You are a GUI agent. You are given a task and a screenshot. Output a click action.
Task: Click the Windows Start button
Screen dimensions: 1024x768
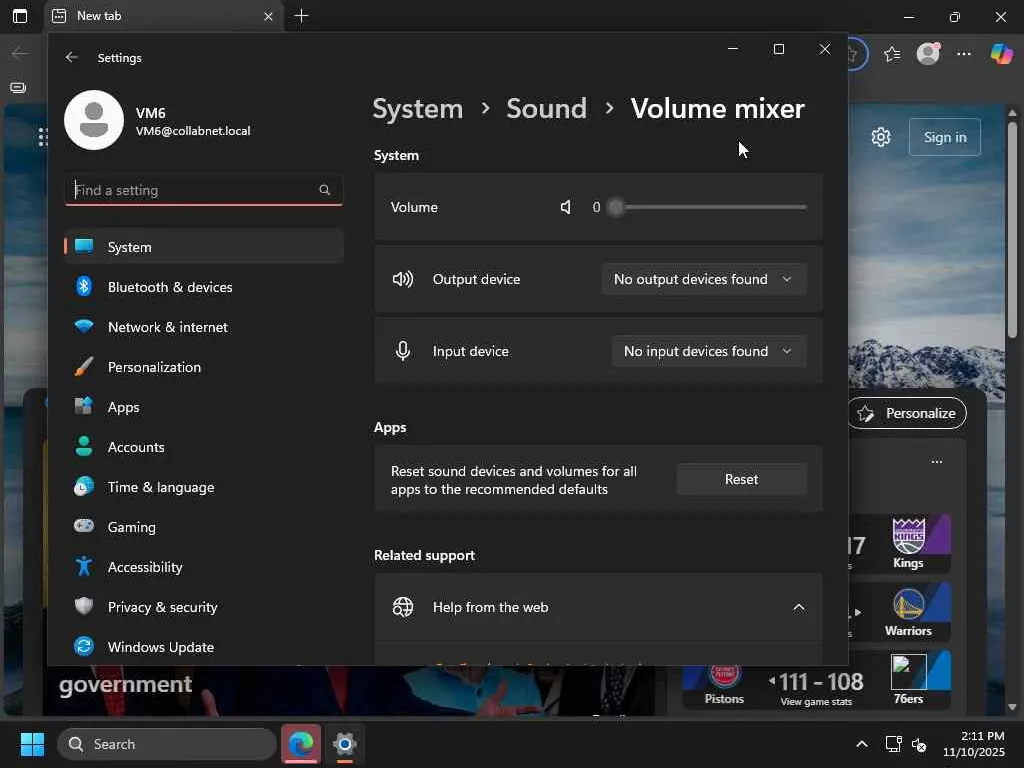pyautogui.click(x=32, y=744)
